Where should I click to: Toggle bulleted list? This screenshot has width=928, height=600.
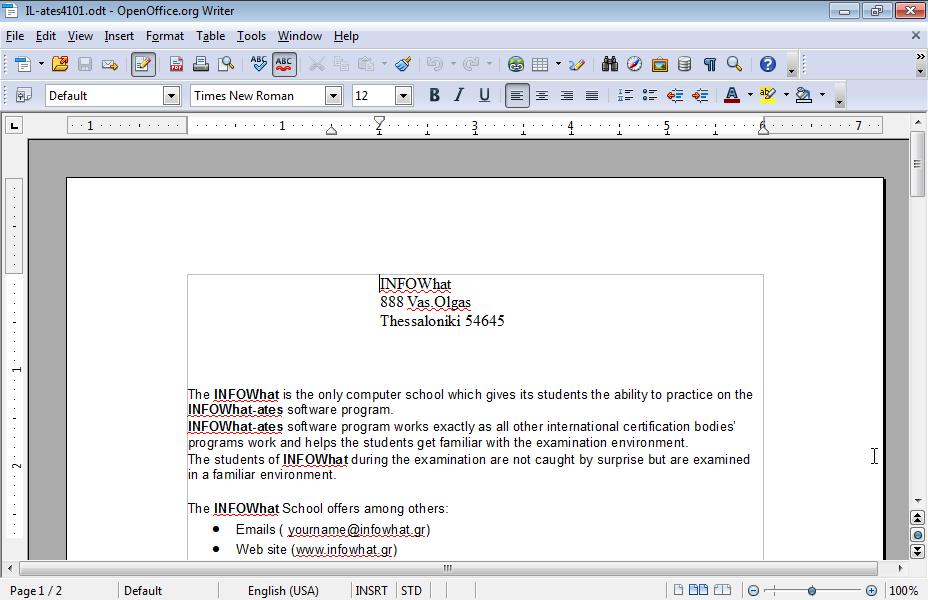(650, 95)
